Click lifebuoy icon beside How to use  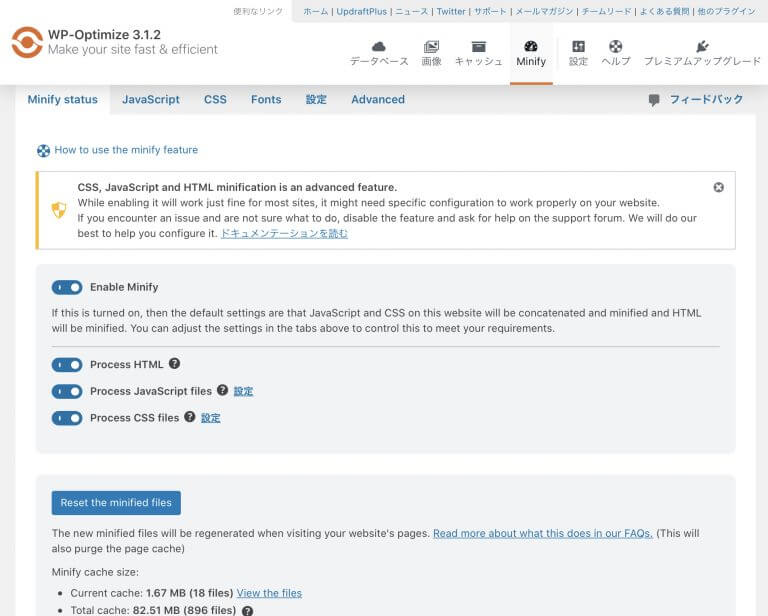44,151
